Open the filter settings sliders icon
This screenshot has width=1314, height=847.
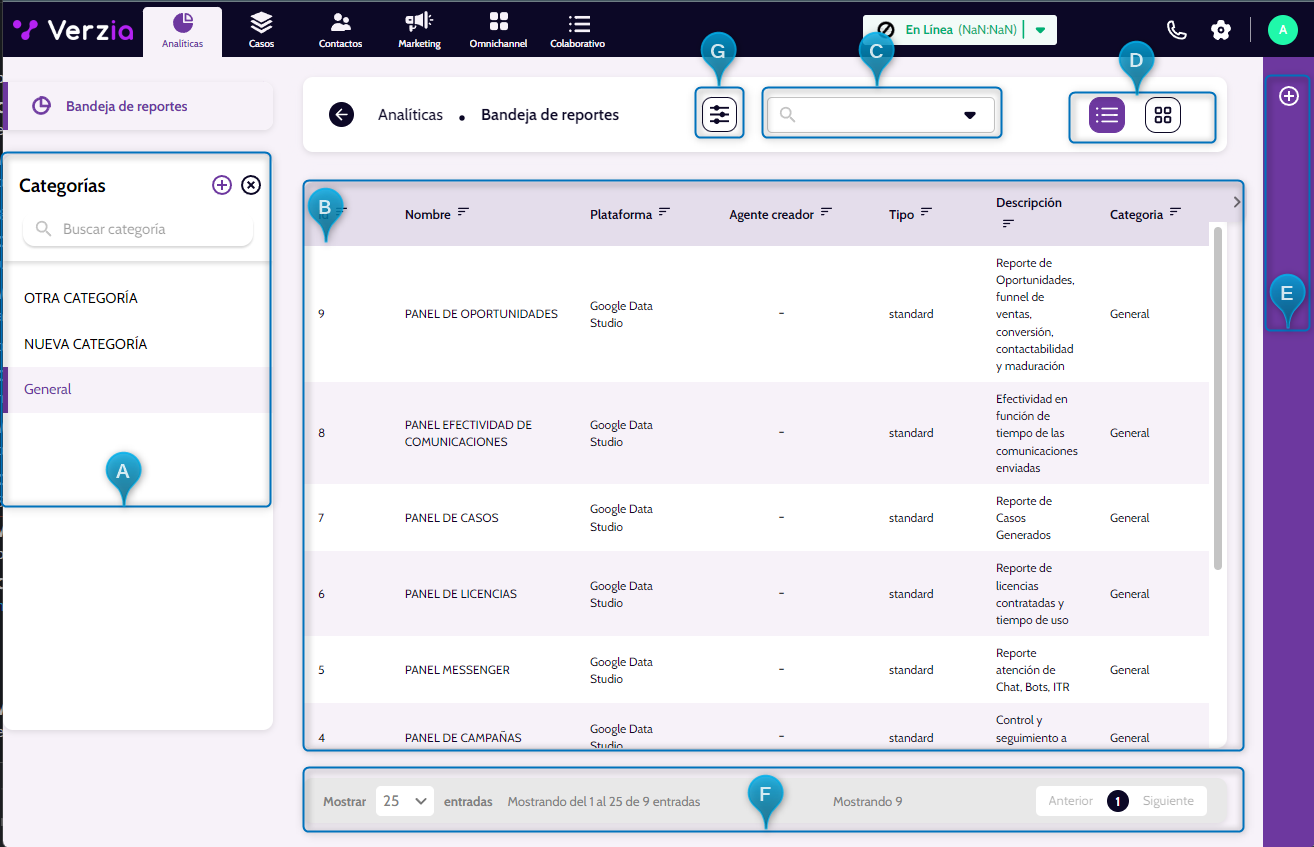(719, 115)
